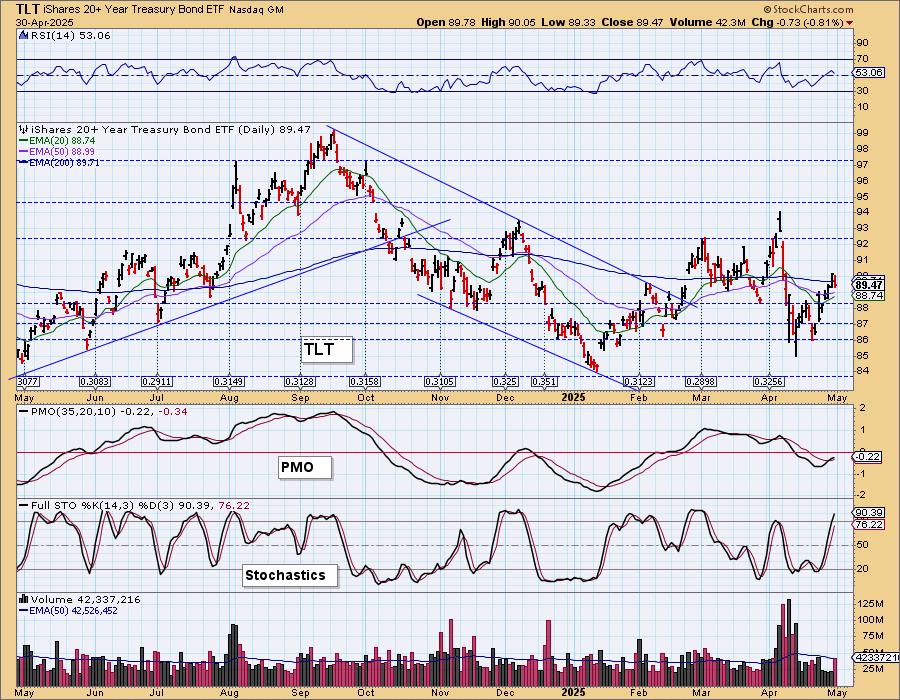Click the 89.47 price tag on right axis
The image size is (900, 700).
coord(868,285)
